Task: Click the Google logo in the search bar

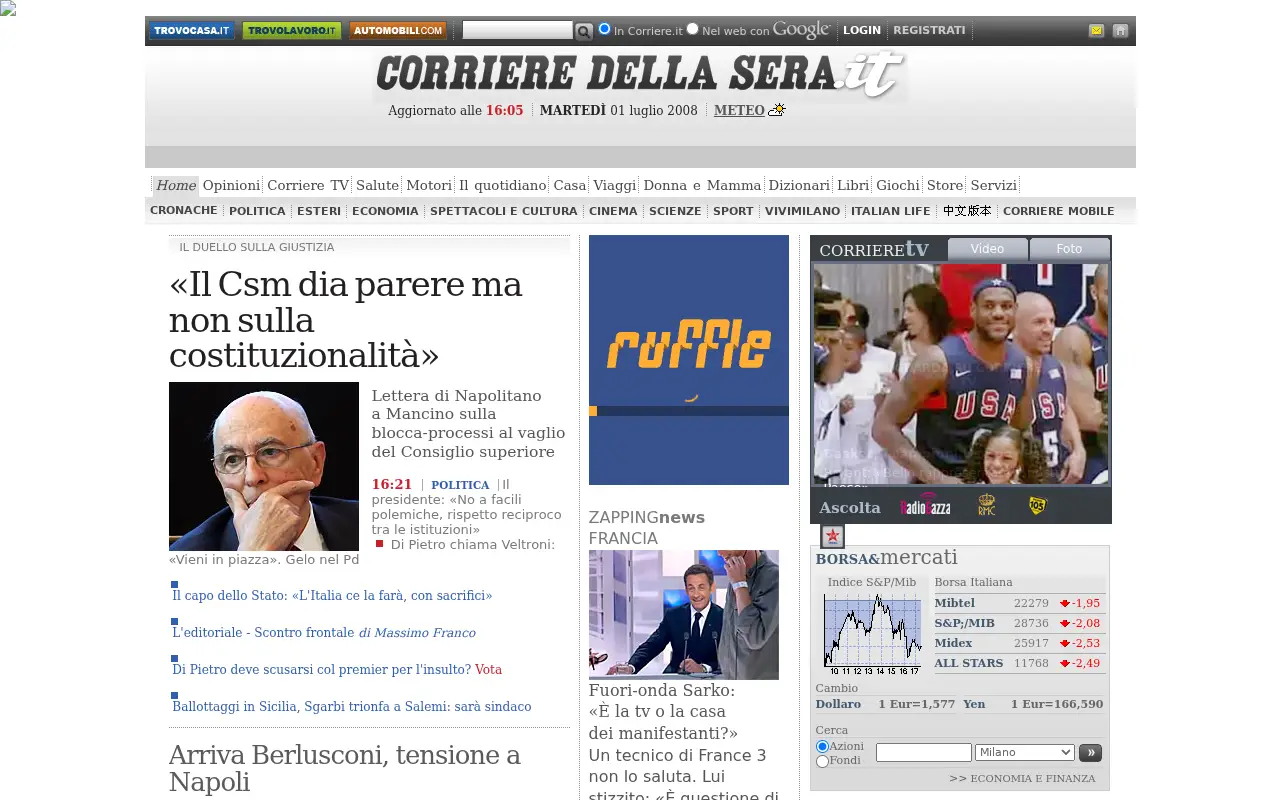Action: point(801,30)
